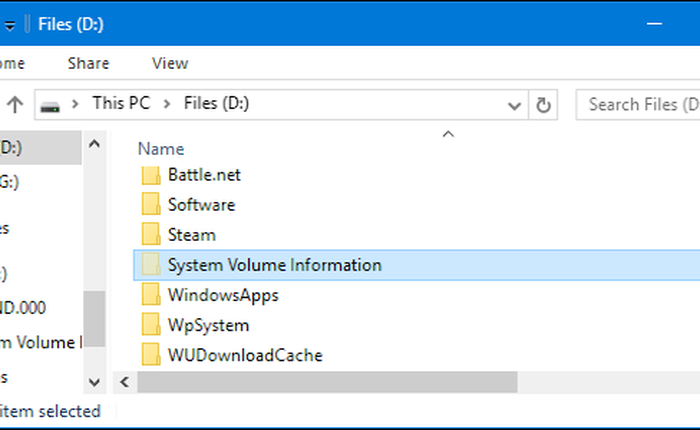Go up one folder level arrow
Viewport: 700px width, 430px height.
[15, 104]
